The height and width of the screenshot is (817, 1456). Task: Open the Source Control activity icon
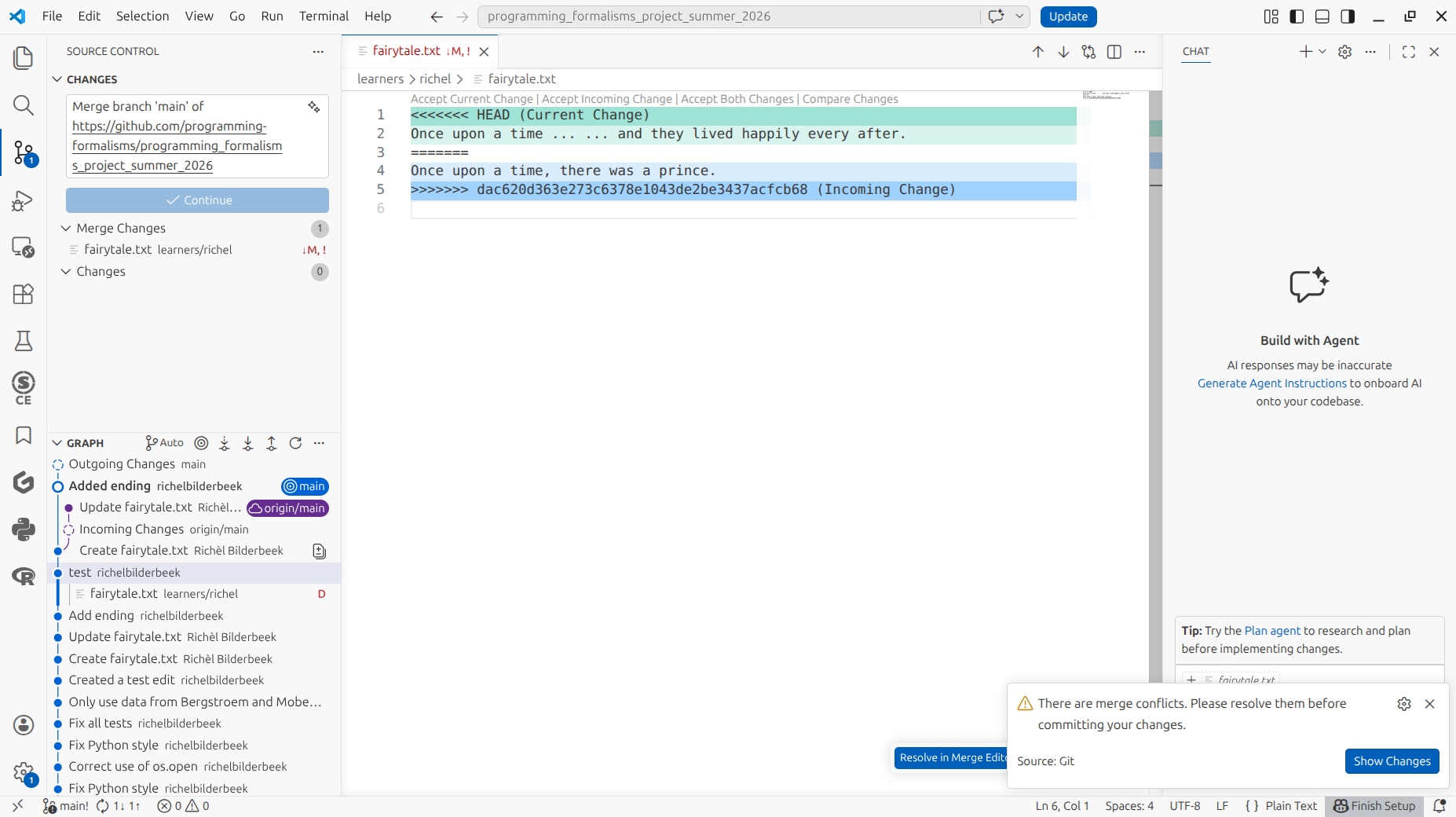[x=24, y=152]
